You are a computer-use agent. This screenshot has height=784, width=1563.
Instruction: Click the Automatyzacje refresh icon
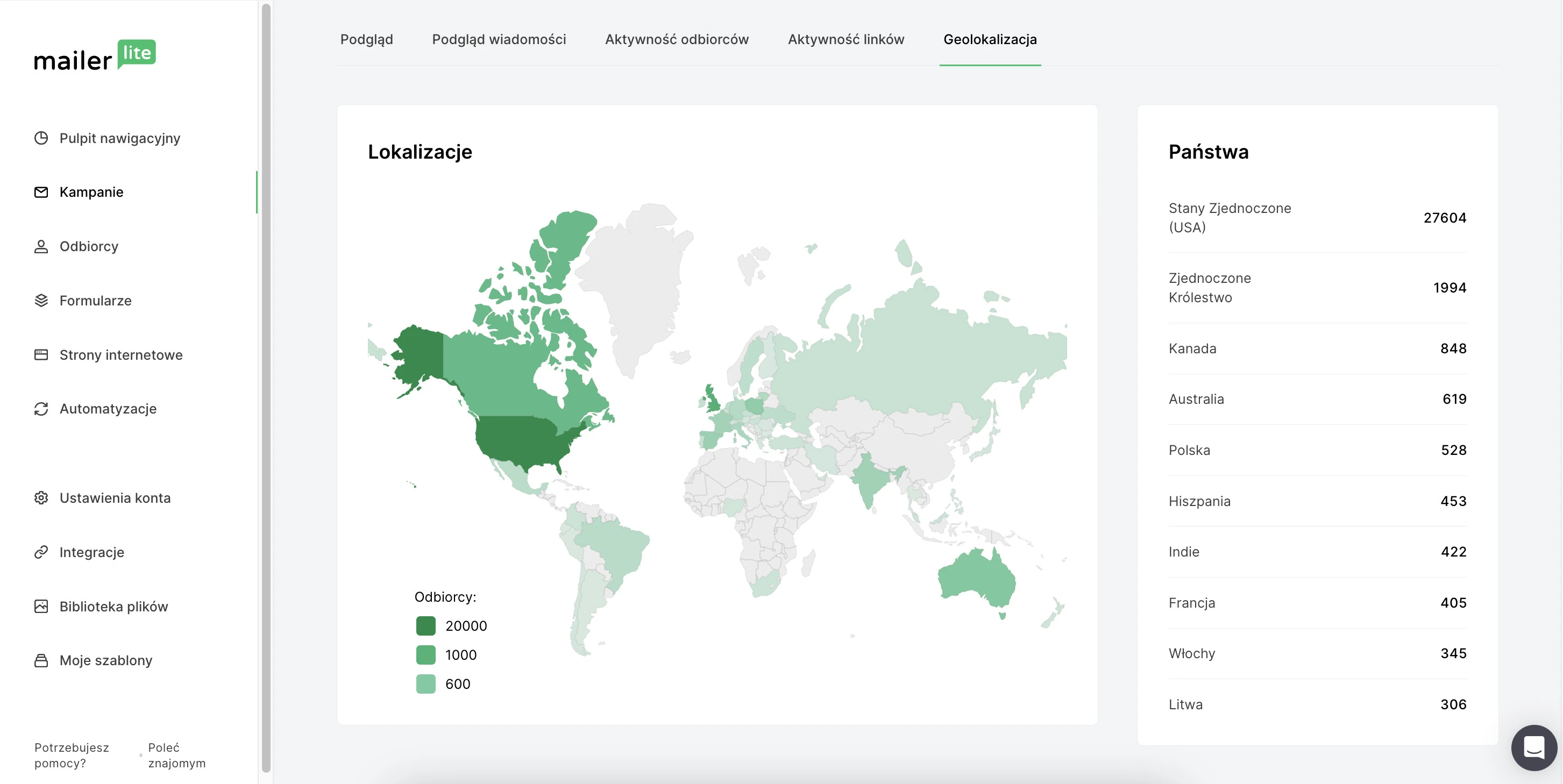41,409
